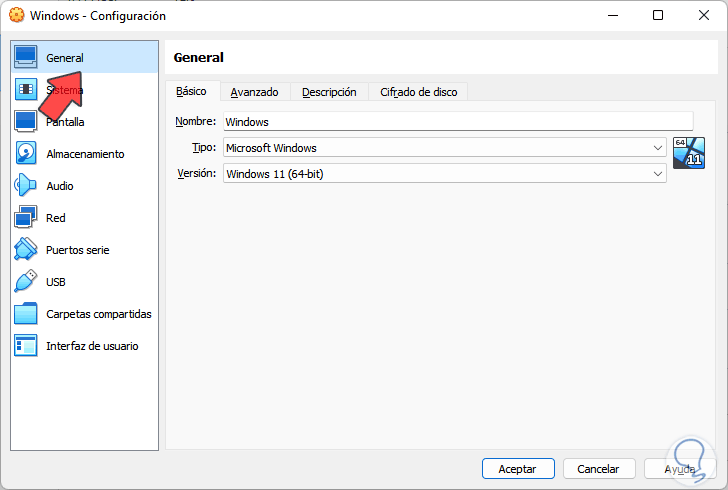The width and height of the screenshot is (728, 490).
Task: Click the Nombre text field
Action: pos(444,122)
